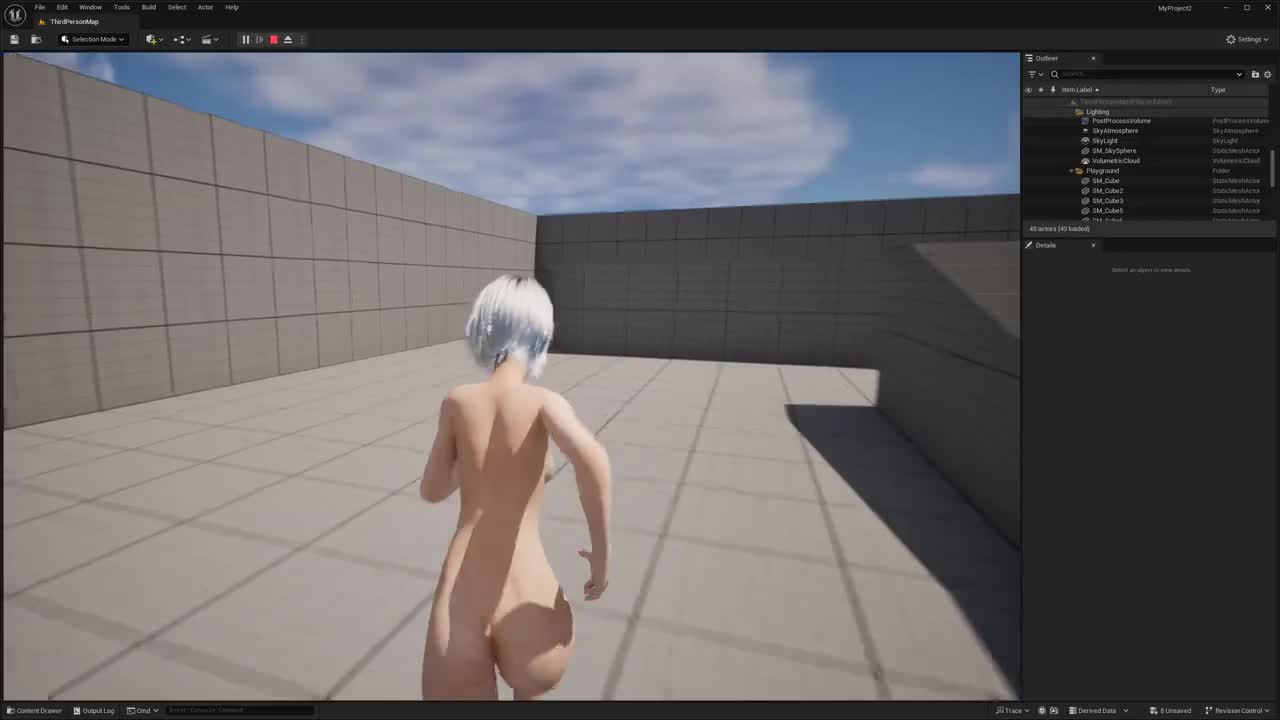Toggle visibility column eye in Outliner header

1028,89
